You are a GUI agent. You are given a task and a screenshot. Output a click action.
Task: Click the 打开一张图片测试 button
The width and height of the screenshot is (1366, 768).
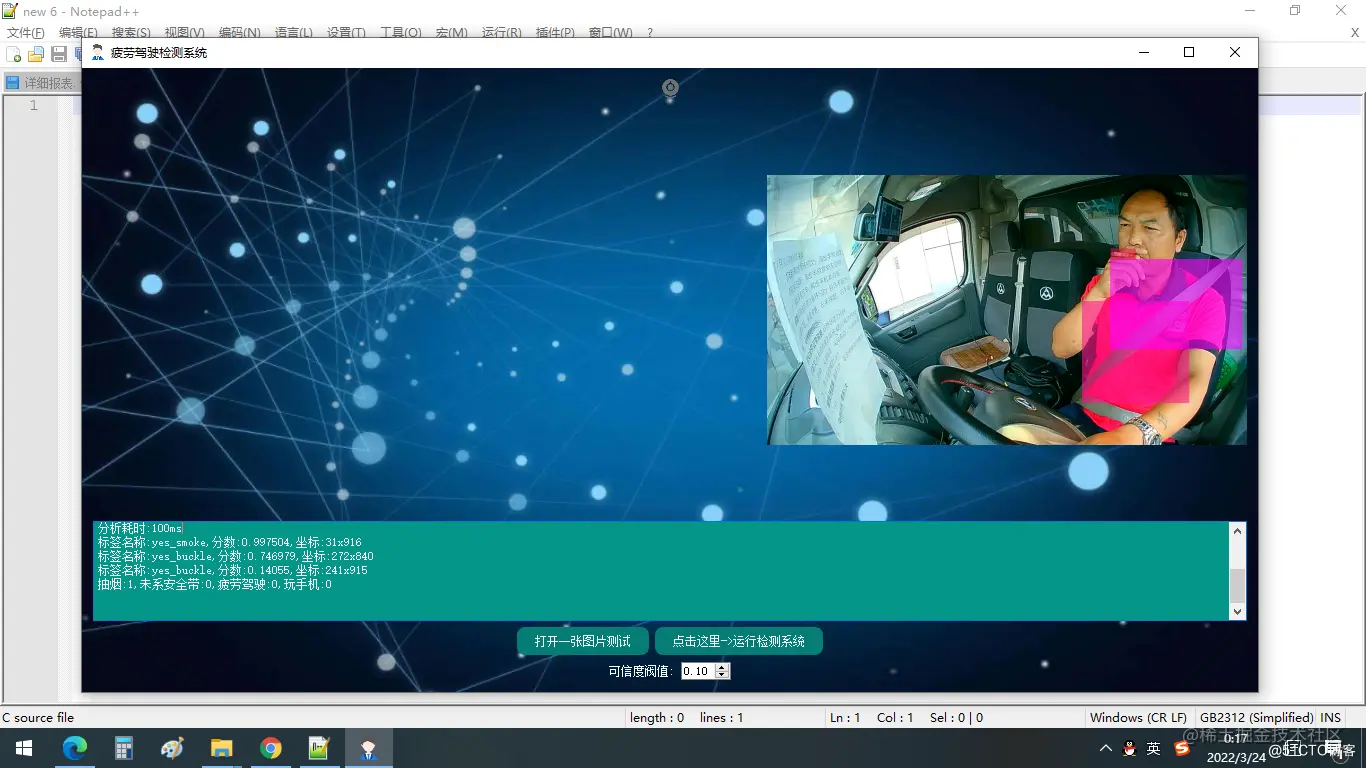point(583,641)
